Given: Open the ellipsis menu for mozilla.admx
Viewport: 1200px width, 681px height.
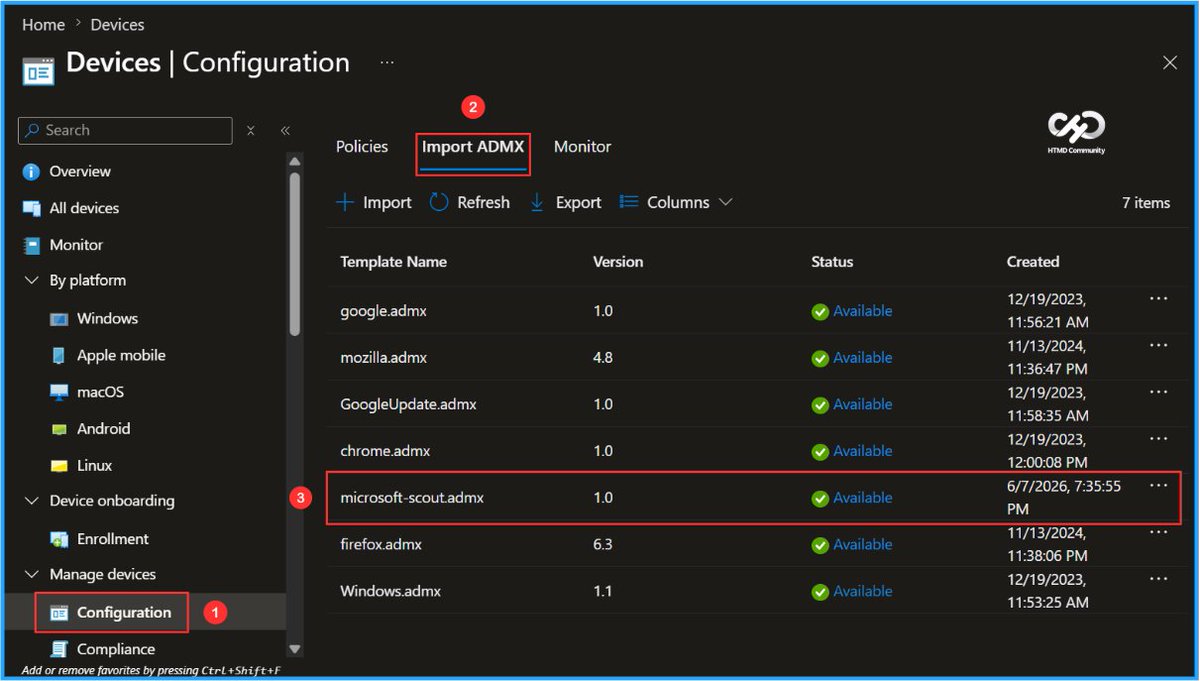Looking at the screenshot, I should (x=1159, y=345).
